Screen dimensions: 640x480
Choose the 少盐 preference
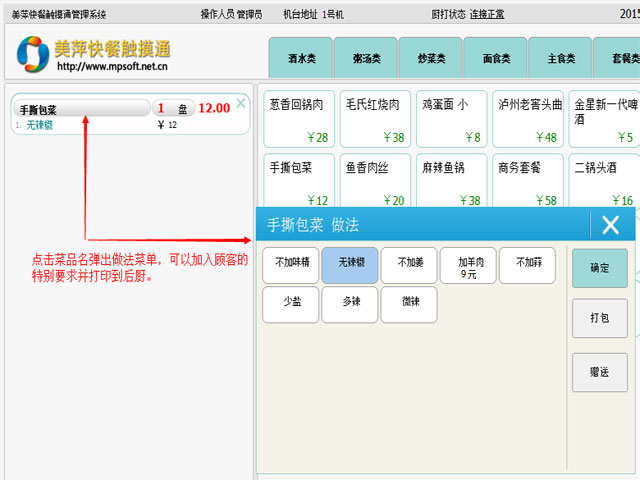pos(290,304)
